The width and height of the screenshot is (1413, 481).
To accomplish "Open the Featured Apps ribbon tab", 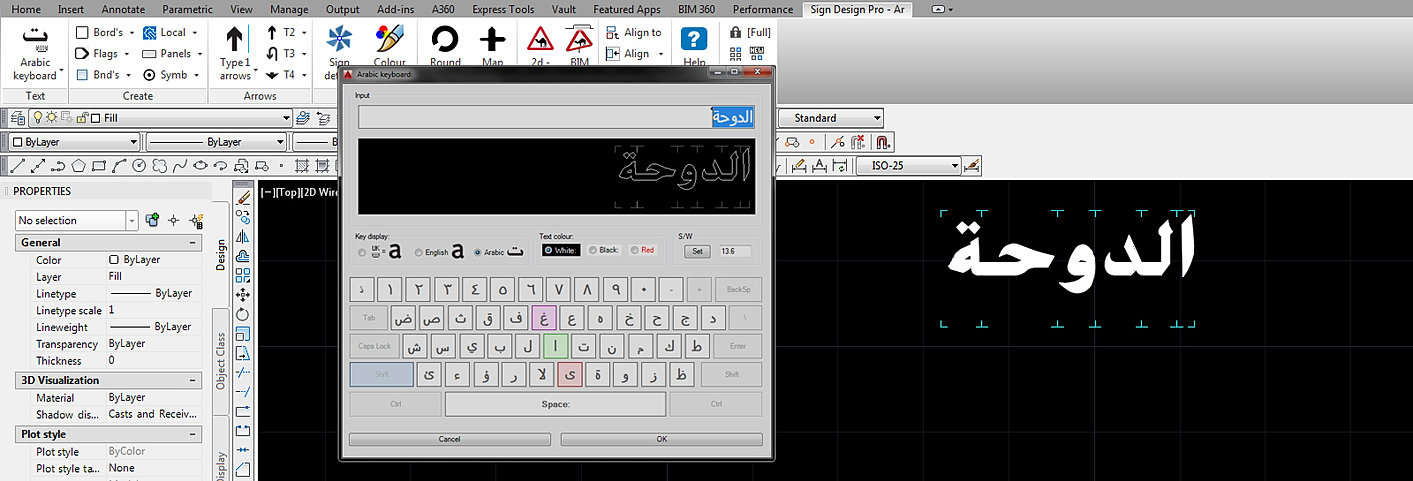I will pos(627,9).
